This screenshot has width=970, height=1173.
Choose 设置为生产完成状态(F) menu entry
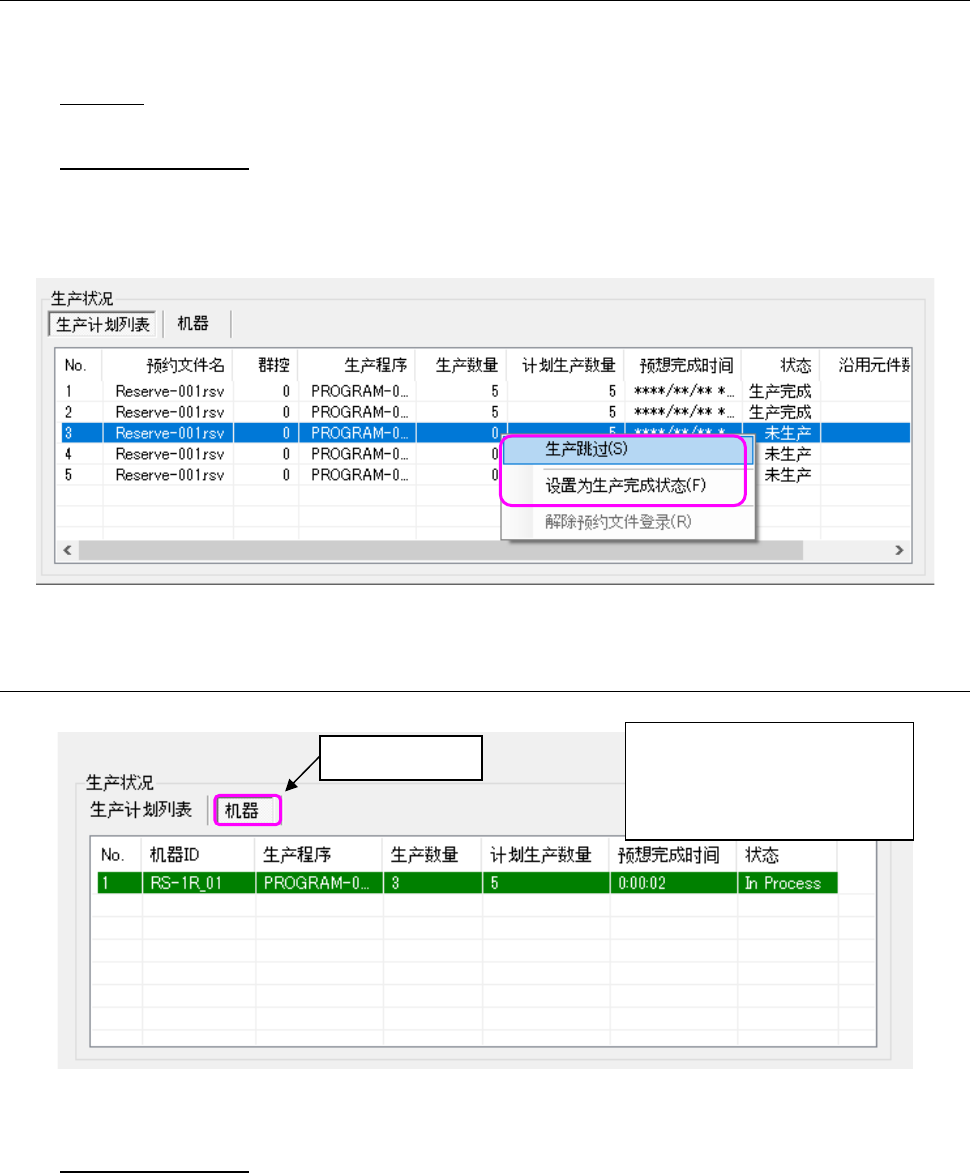pos(624,486)
